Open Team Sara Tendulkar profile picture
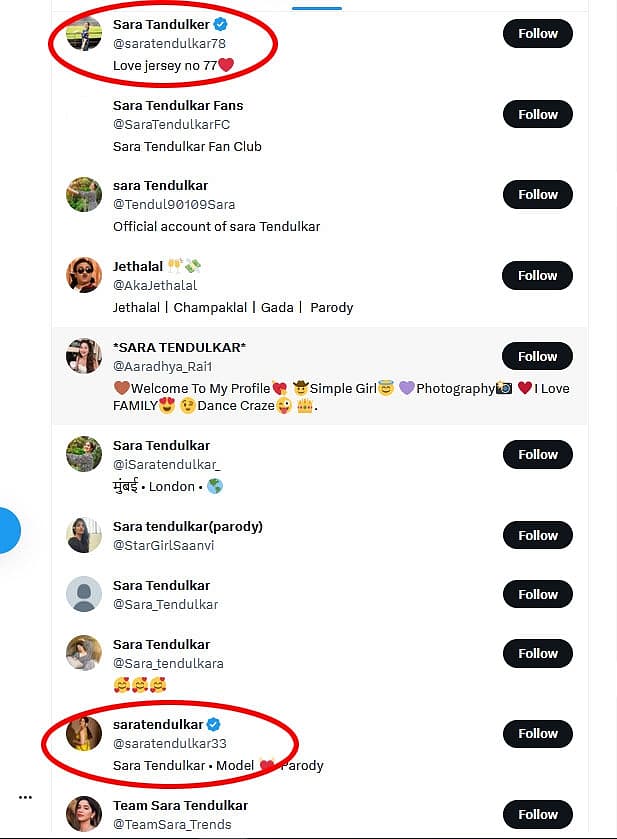617x839 pixels. 84,814
